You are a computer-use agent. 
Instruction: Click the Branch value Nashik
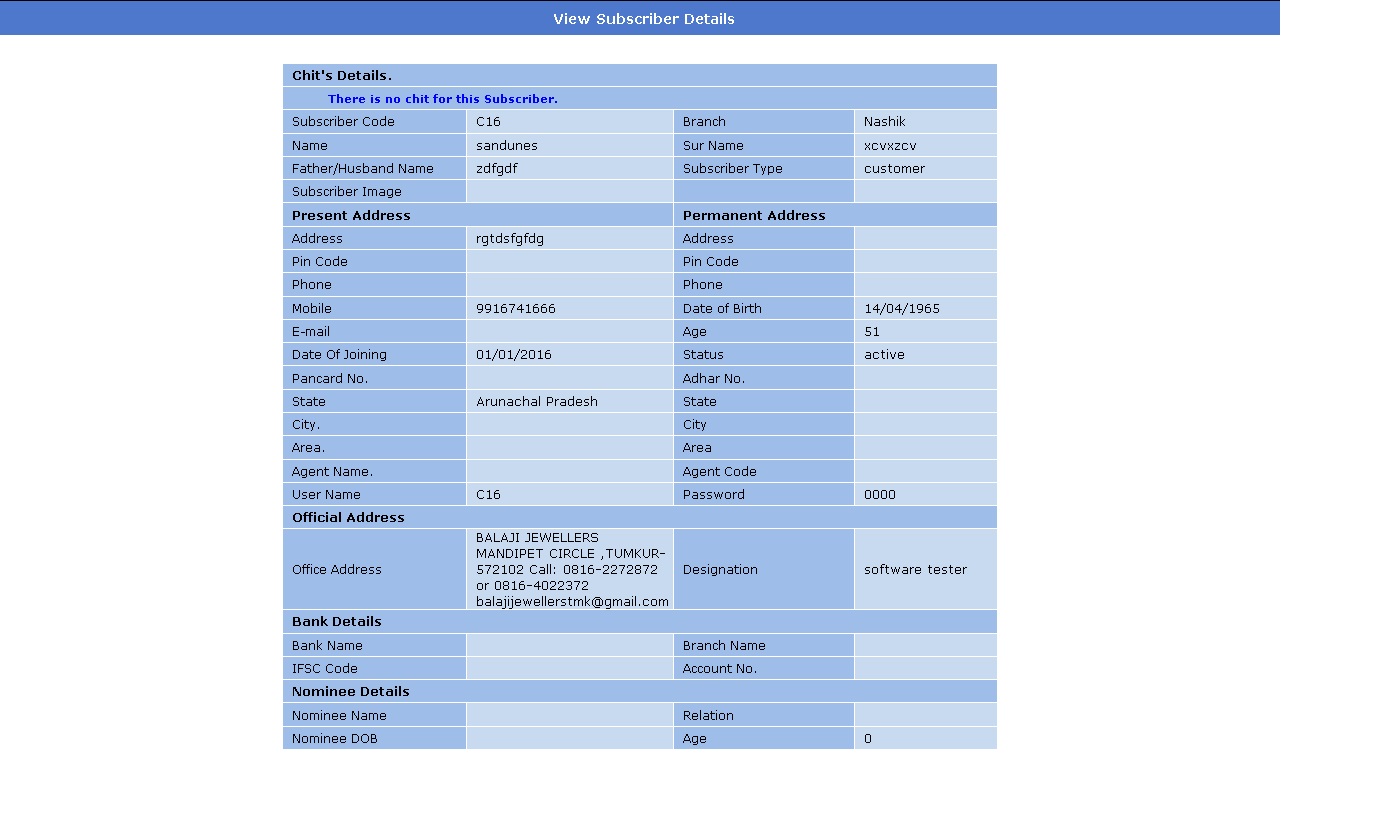(885, 122)
